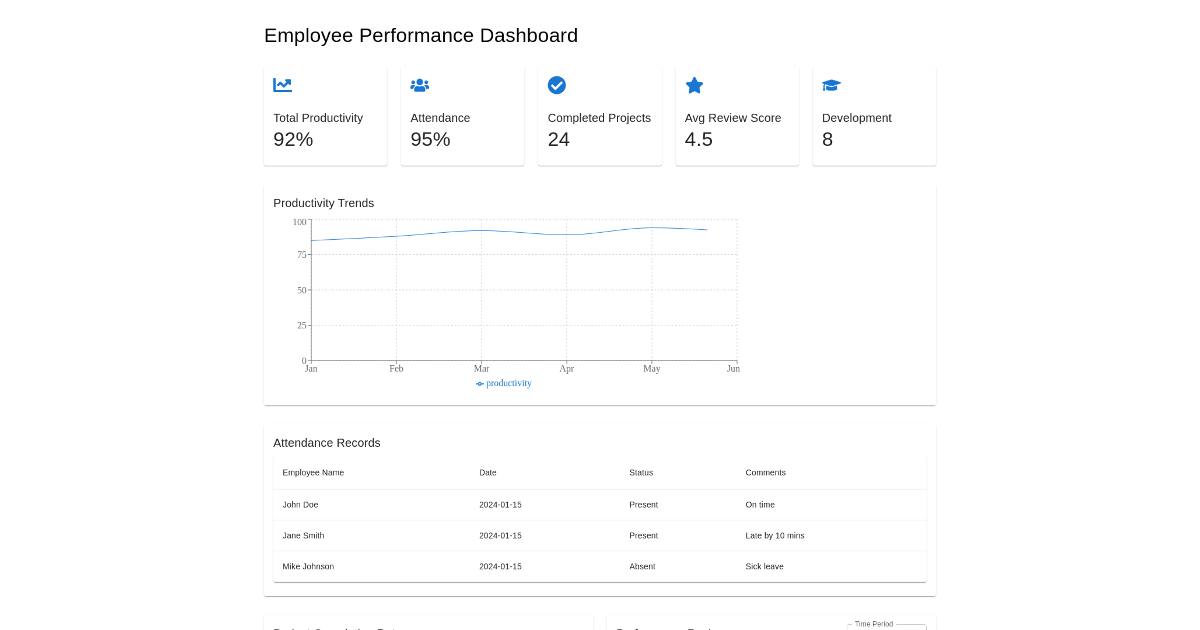Click the Development graduation cap icon
Screen dimensions: 1200x630
pos(831,85)
